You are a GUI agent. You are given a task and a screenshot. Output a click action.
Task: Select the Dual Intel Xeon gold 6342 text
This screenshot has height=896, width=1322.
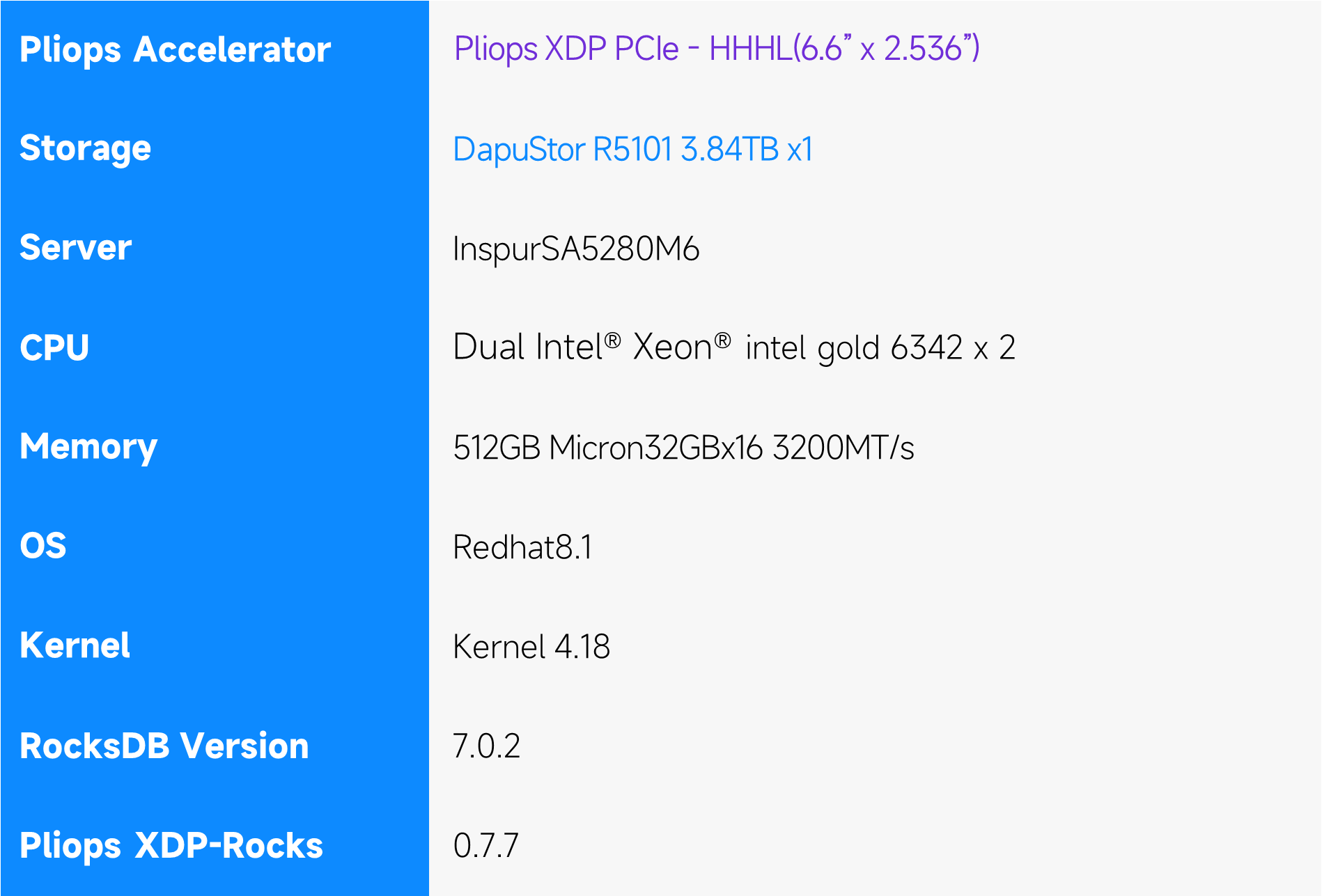[733, 347]
